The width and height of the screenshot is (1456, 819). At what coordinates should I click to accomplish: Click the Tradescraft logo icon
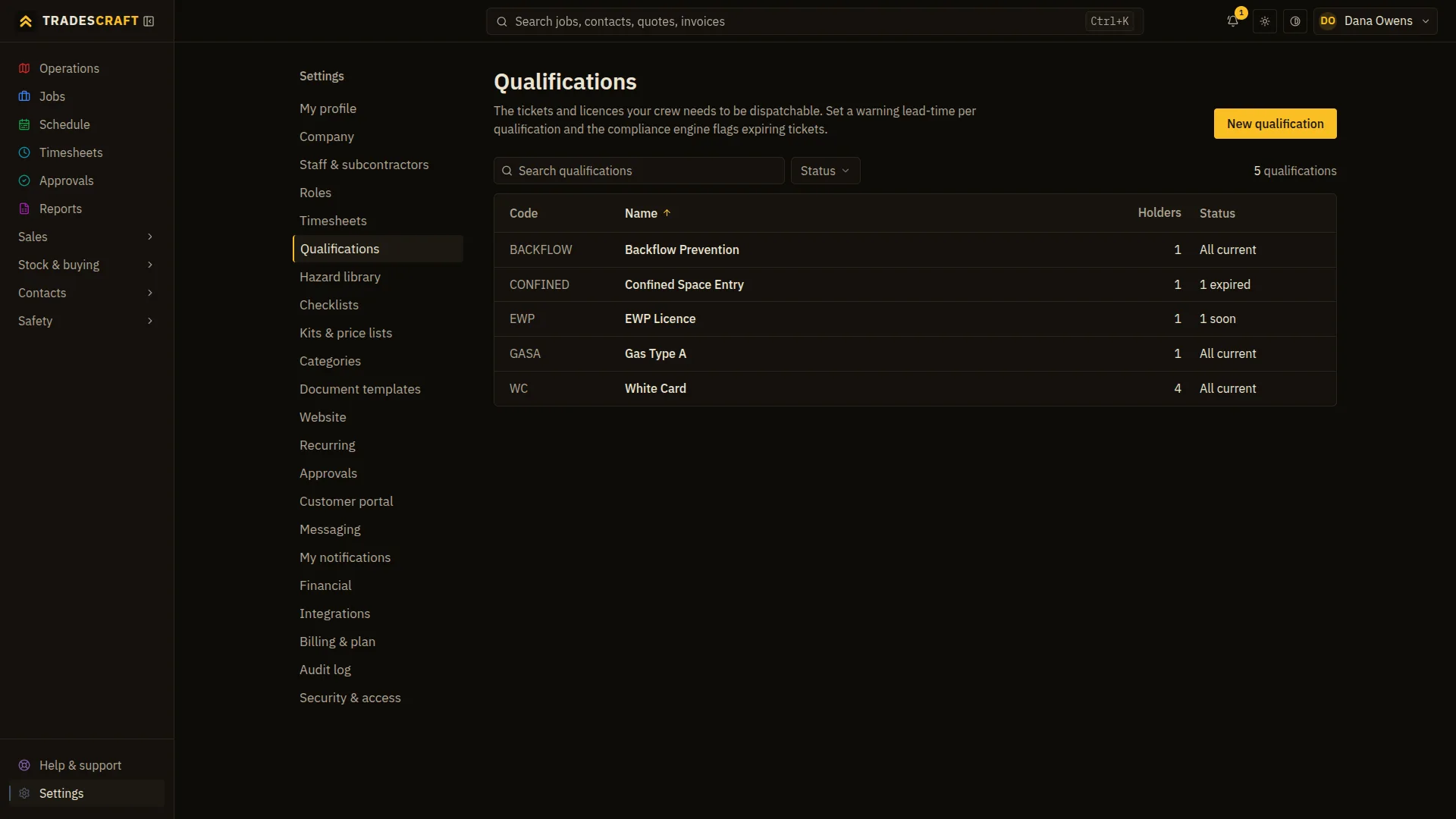[26, 21]
